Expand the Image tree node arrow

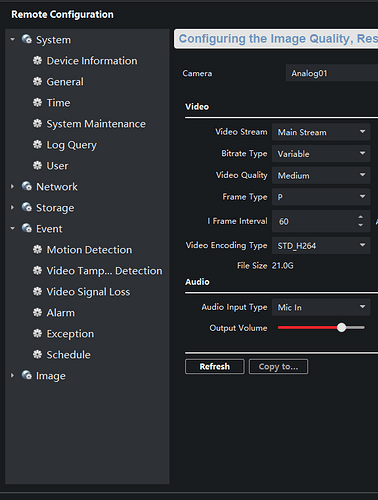click(x=12, y=375)
